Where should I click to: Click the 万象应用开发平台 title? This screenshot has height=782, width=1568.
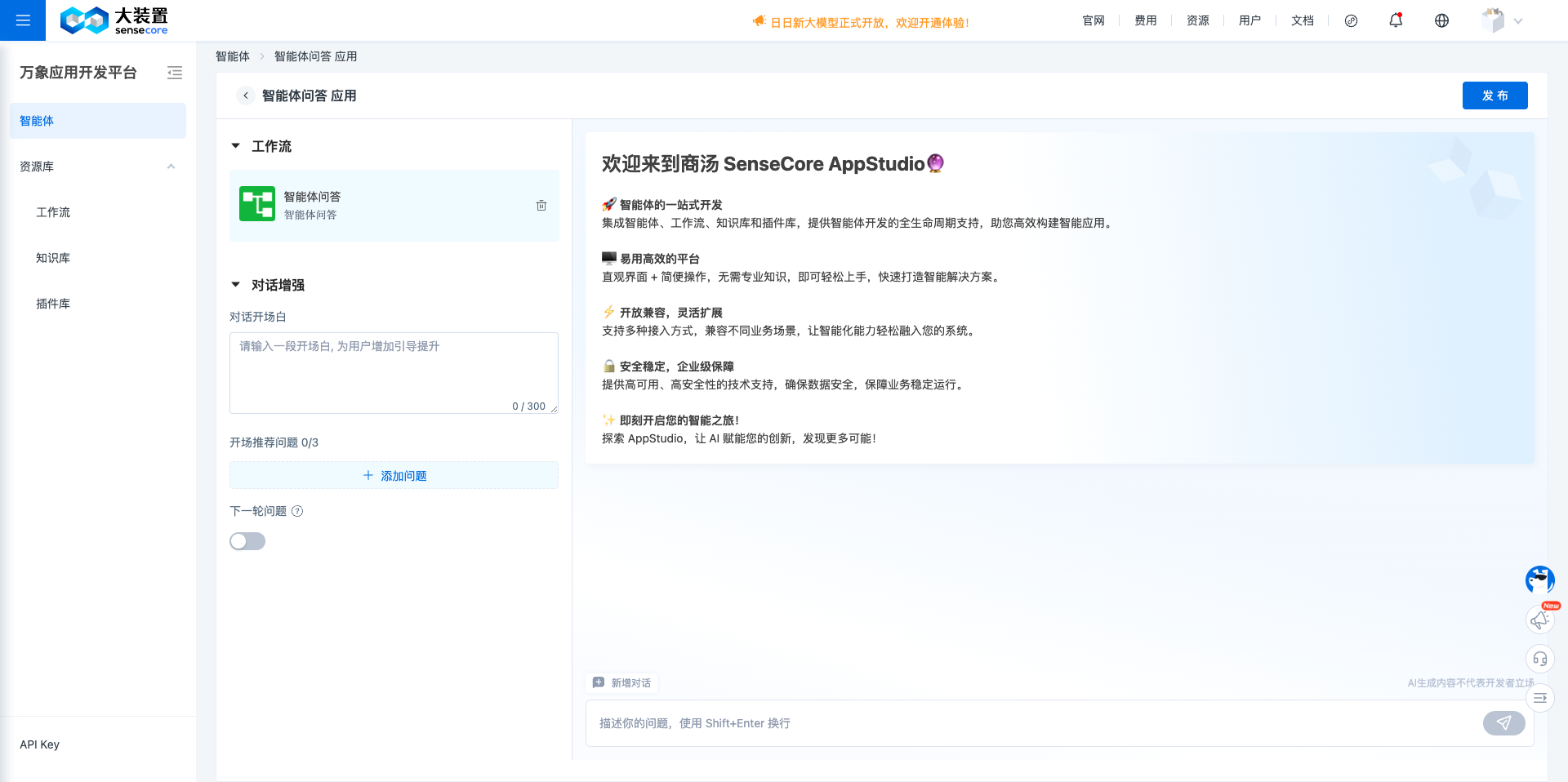pos(78,73)
